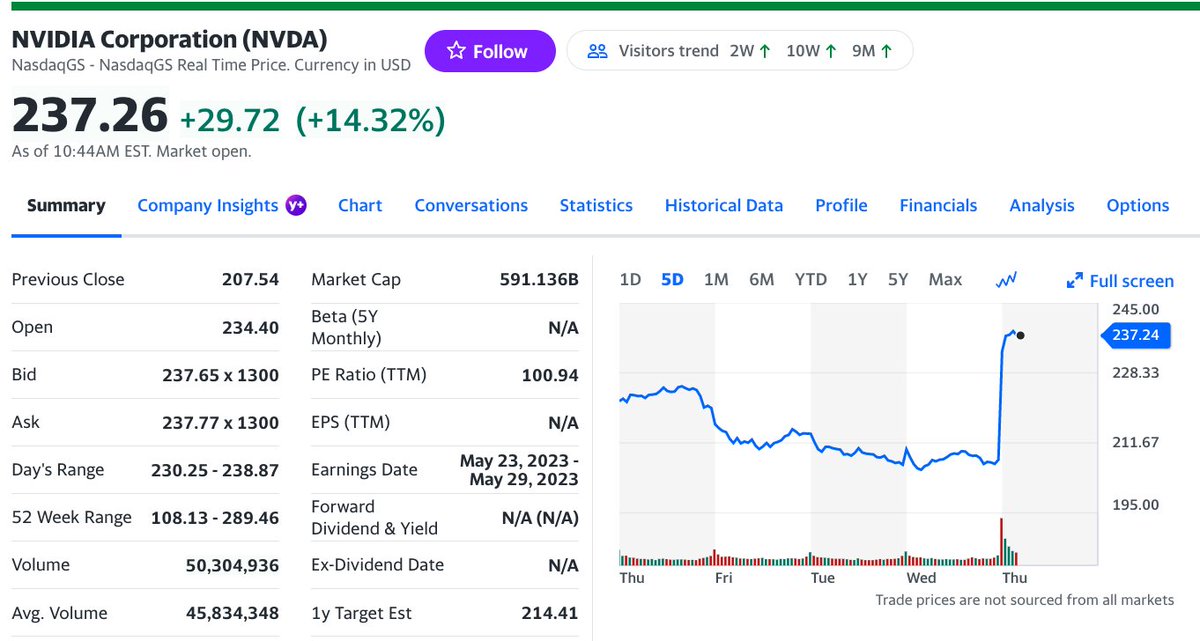Click the Open value 234.40
Viewport: 1200px width, 641px height.
tap(250, 327)
